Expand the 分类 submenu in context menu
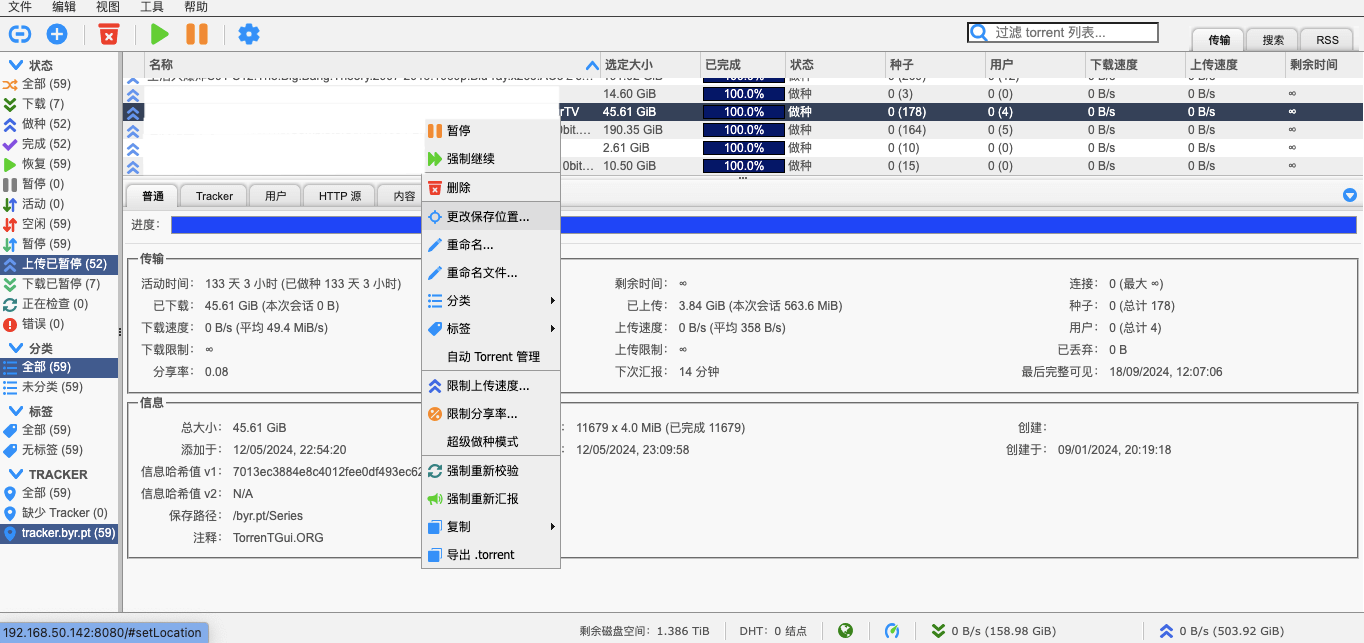Screen dimensions: 1364x643 pyautogui.click(x=490, y=301)
